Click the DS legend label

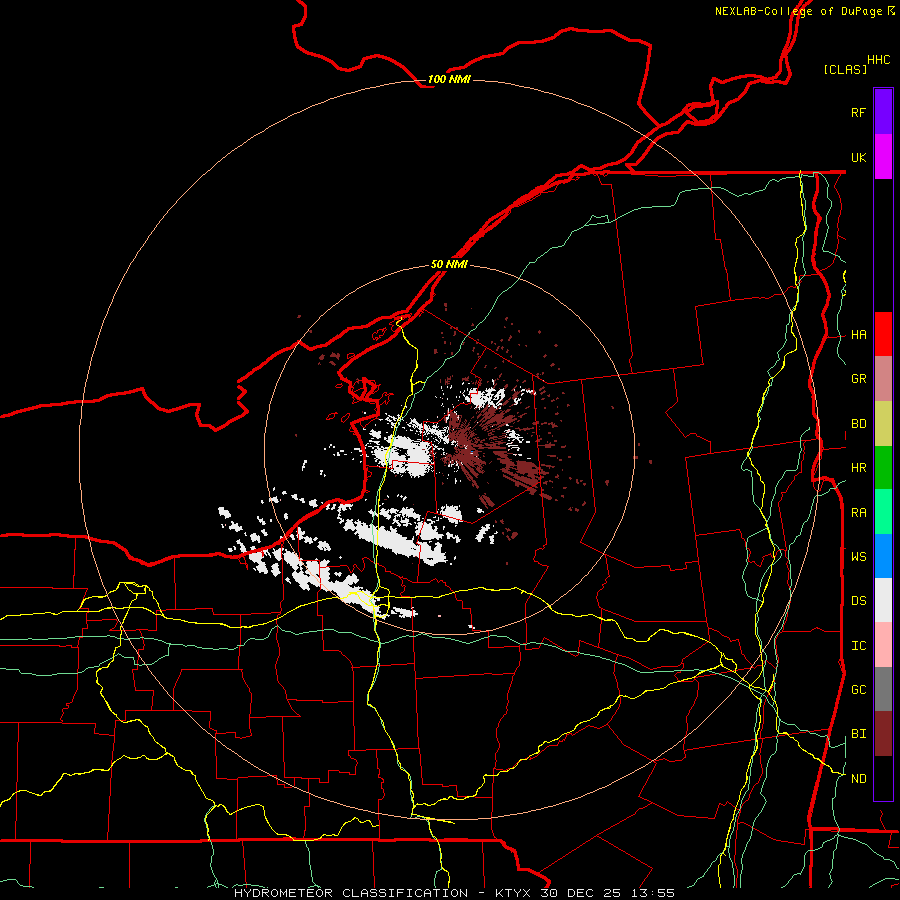(x=858, y=601)
